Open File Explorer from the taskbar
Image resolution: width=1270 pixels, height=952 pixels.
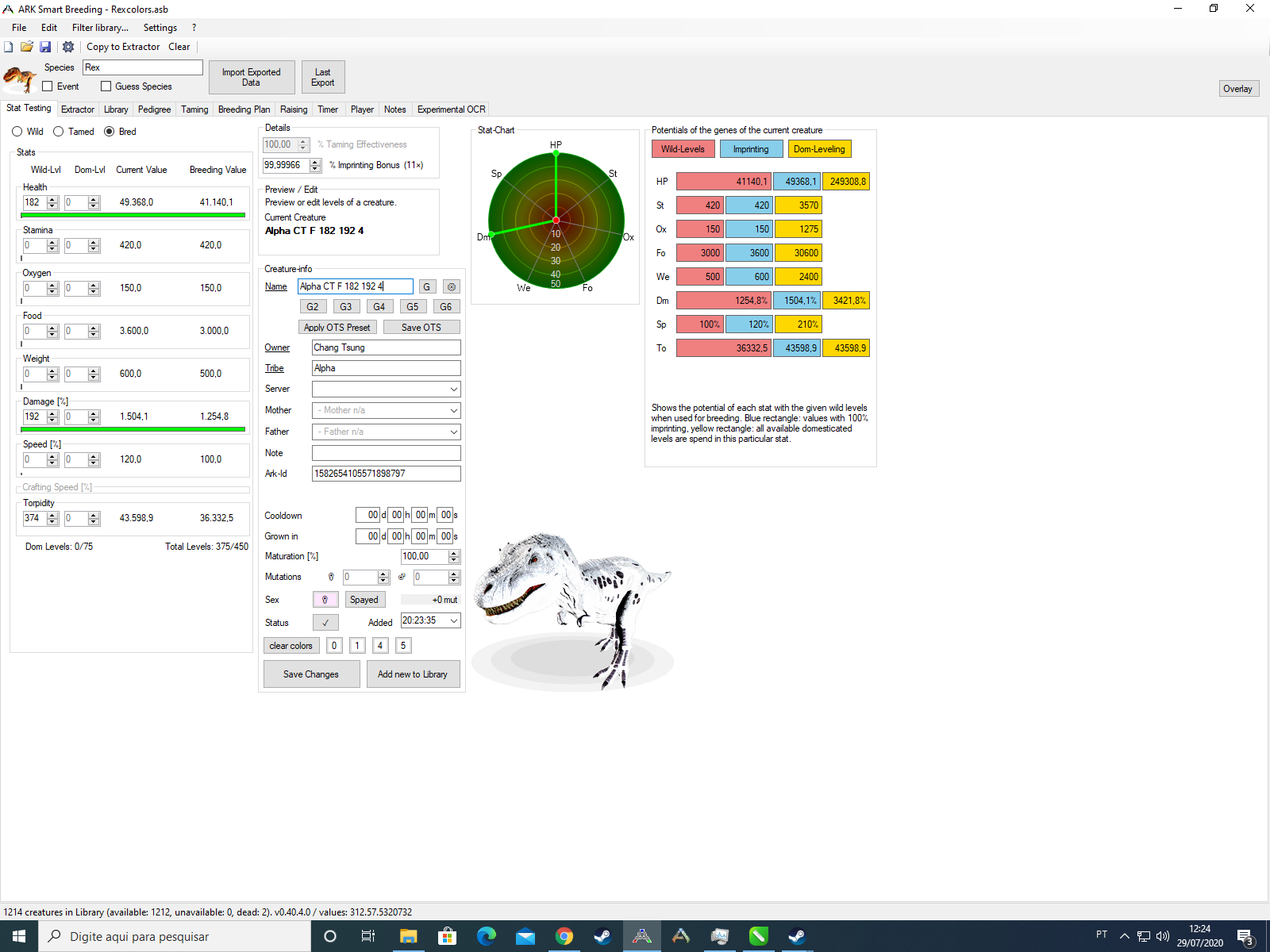408,936
